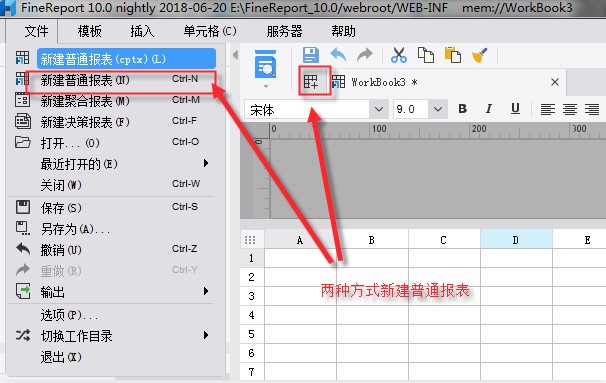Choose 打开...(O) in file menu

point(114,143)
